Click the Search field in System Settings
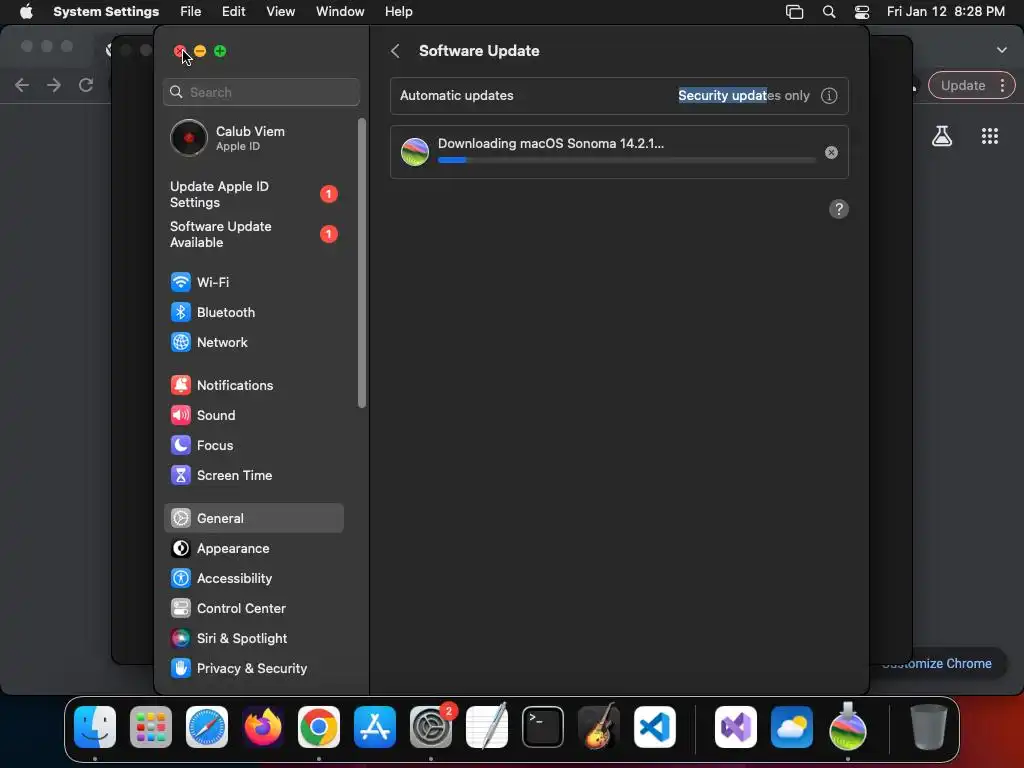The width and height of the screenshot is (1024, 768). pyautogui.click(x=261, y=92)
